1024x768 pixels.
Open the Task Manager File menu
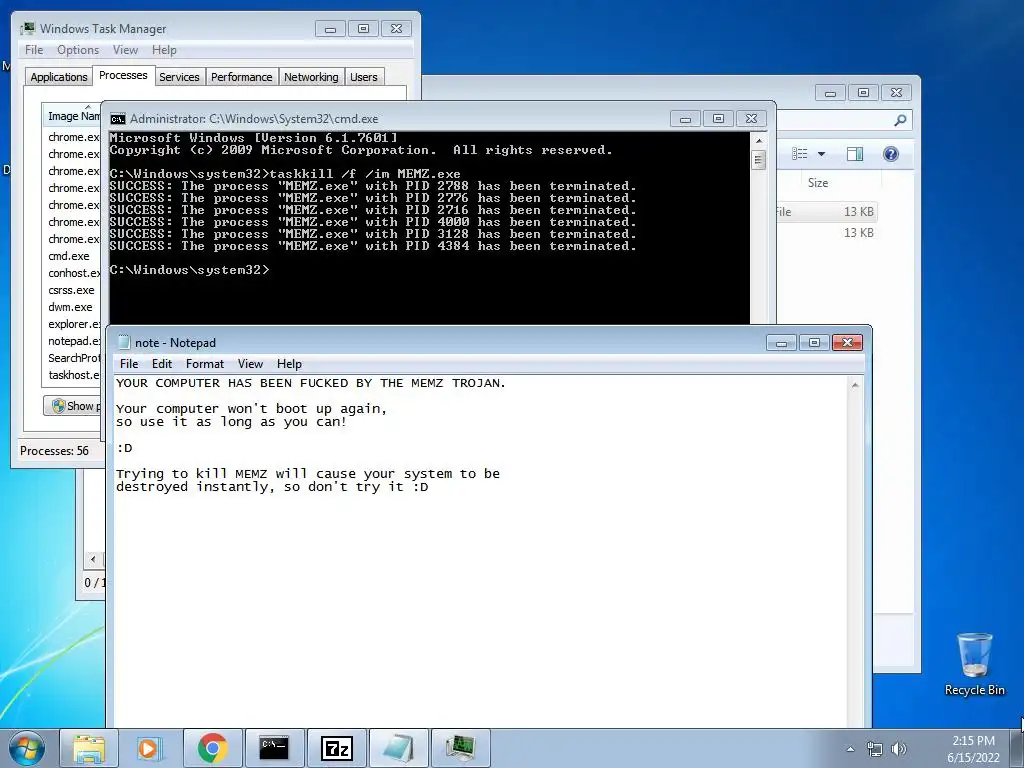click(x=34, y=50)
